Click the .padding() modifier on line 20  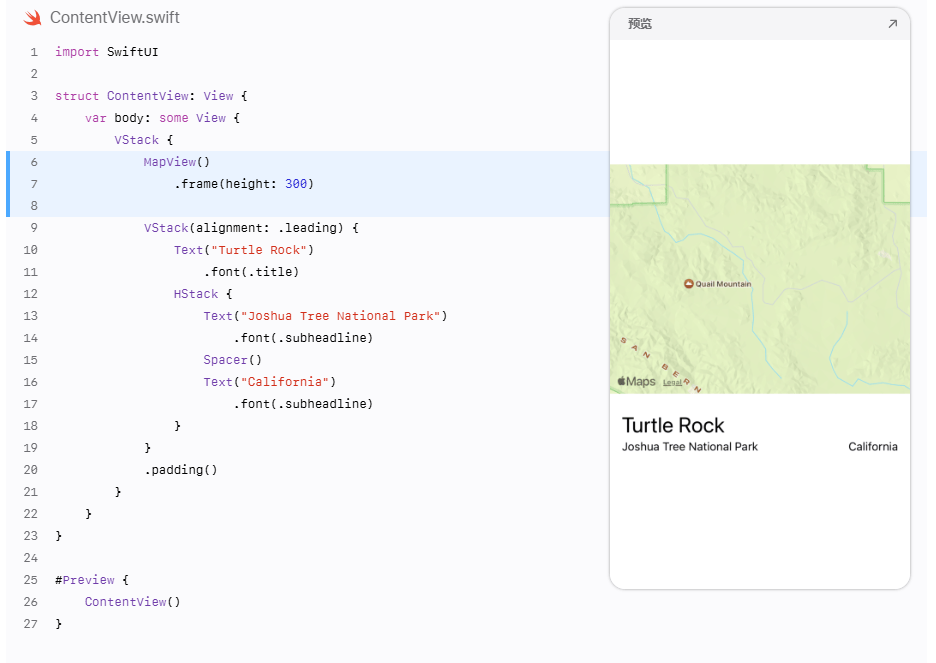click(x=181, y=470)
